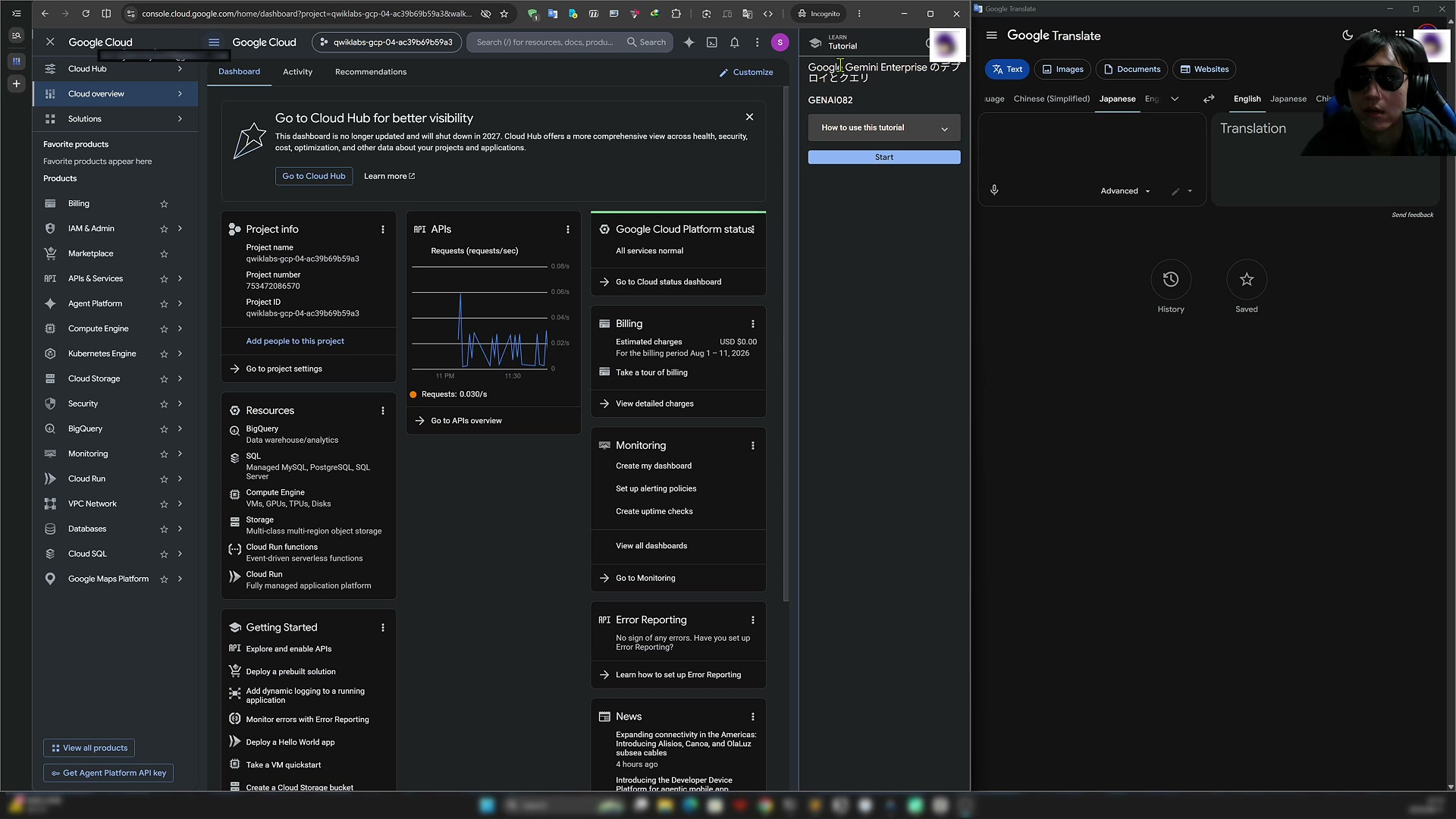Open Billing card three-dot menu
The height and width of the screenshot is (819, 1456).
click(x=752, y=324)
